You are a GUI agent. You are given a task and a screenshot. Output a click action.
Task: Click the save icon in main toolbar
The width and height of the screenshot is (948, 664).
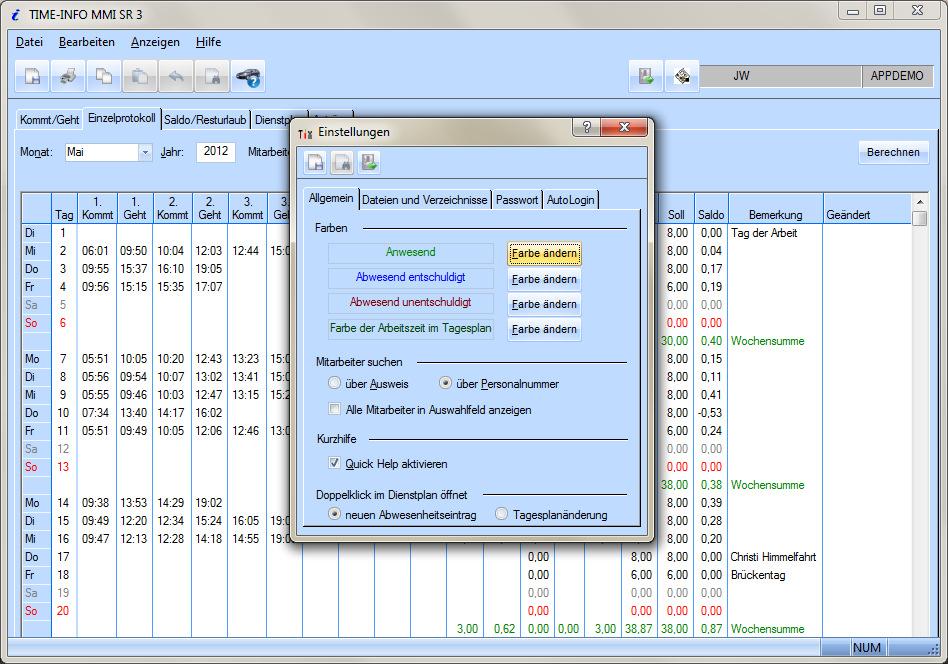coord(32,76)
